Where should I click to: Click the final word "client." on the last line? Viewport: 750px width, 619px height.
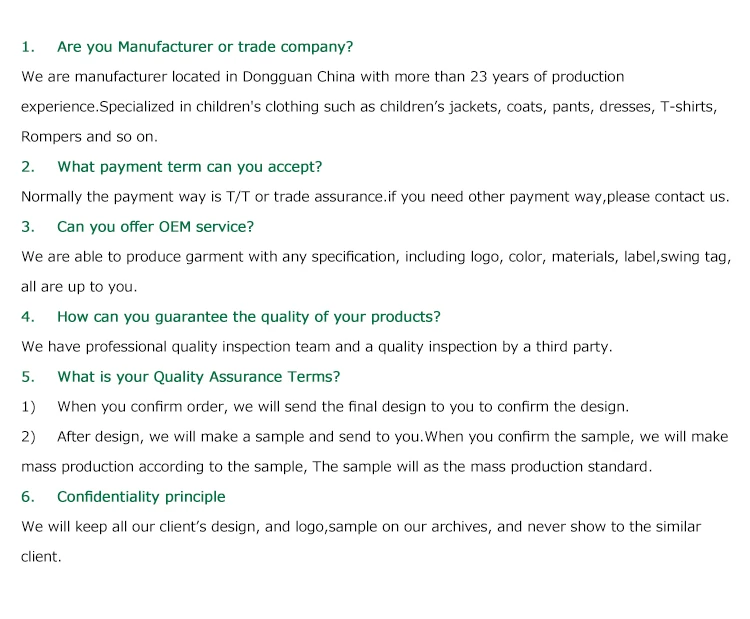click(x=41, y=557)
